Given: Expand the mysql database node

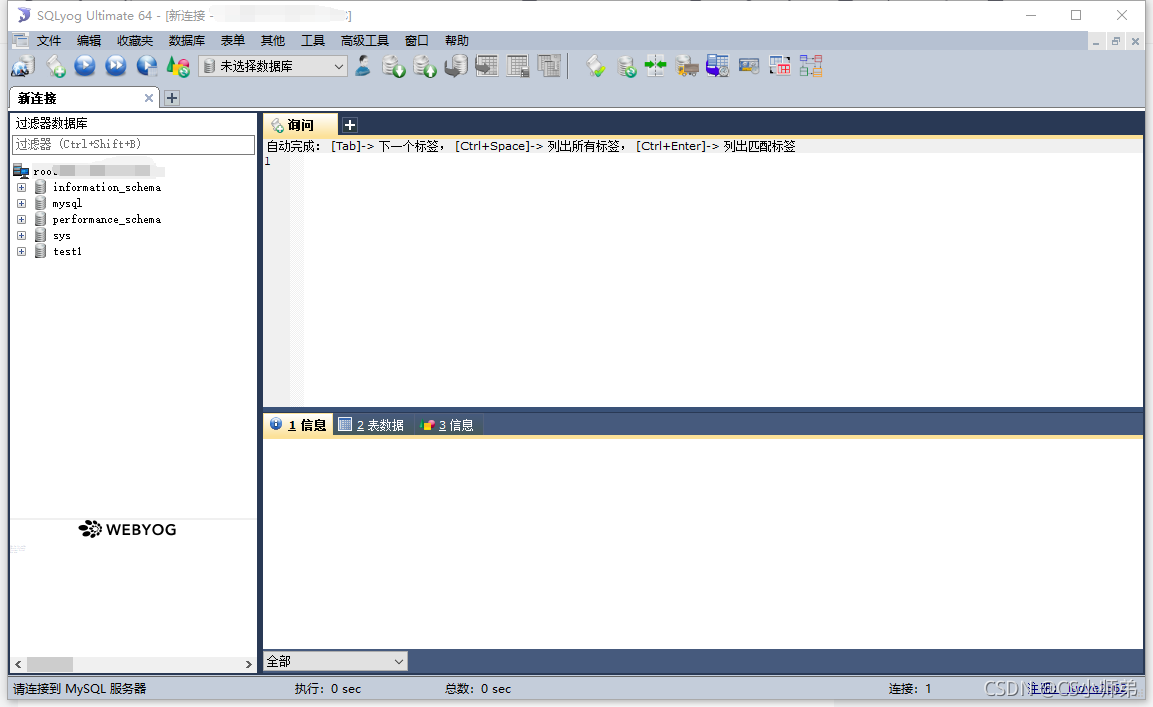Looking at the screenshot, I should coord(22,203).
